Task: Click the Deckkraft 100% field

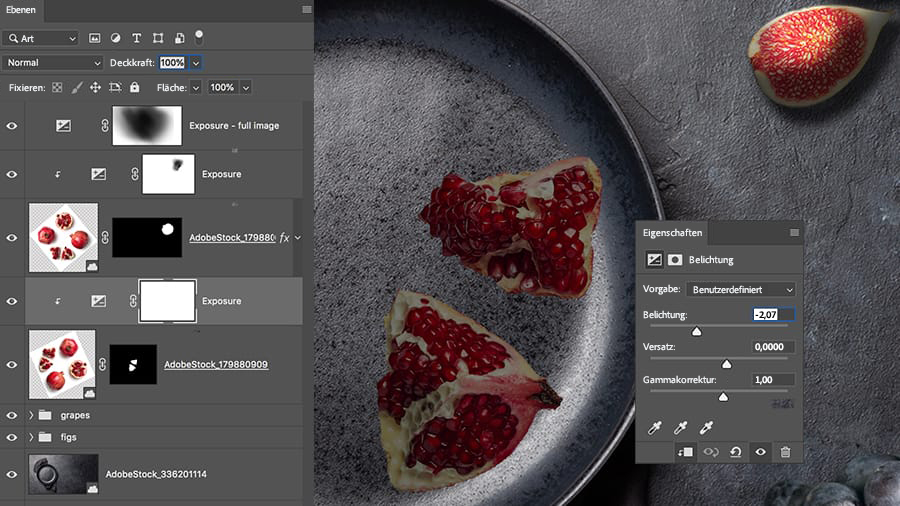Action: tap(173, 63)
